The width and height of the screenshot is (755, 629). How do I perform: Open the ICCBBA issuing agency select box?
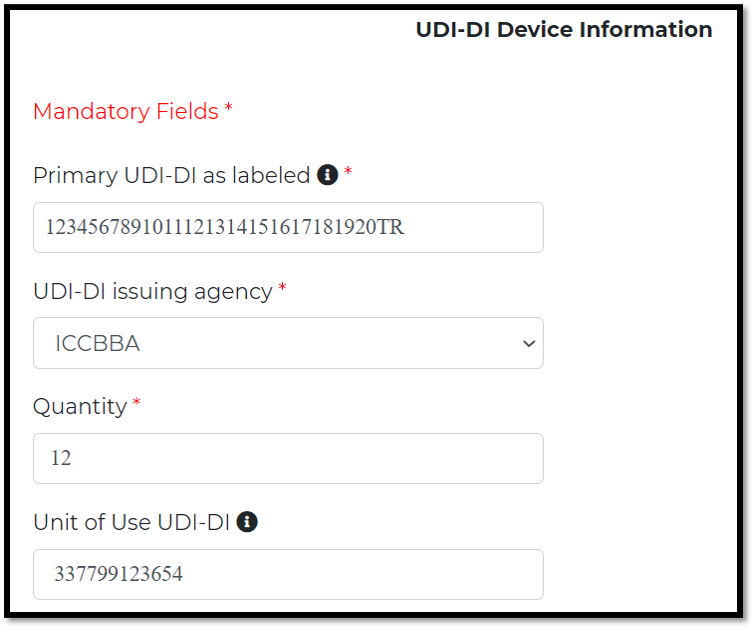[x=288, y=343]
